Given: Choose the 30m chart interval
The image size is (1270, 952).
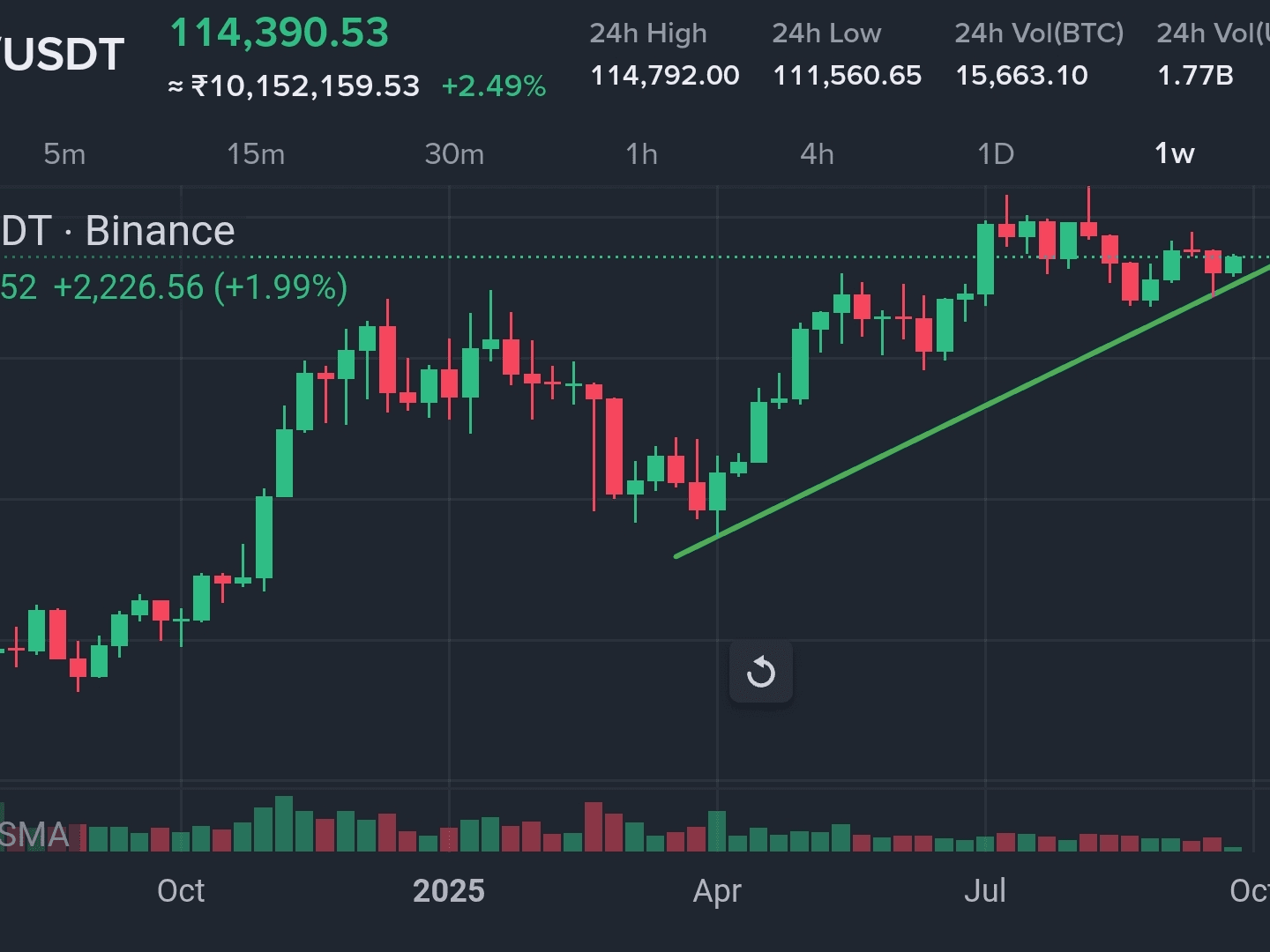Looking at the screenshot, I should [x=454, y=154].
